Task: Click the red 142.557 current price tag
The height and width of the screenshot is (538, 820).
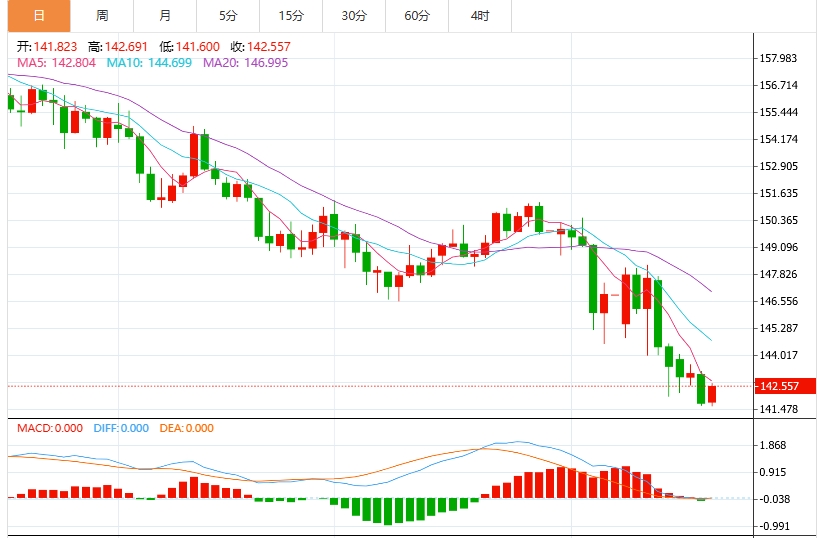Action: tap(785, 386)
